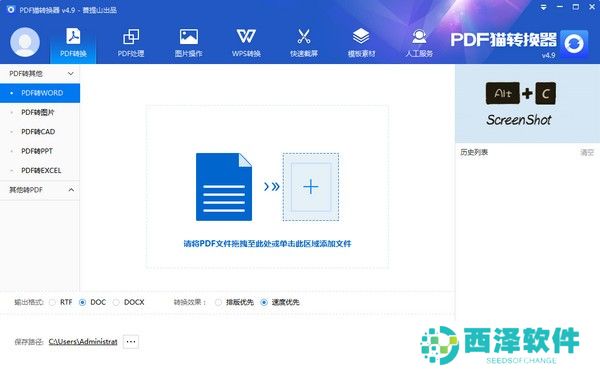
Task: Click the C:\Users\Administrat save path
Action: coord(83,342)
